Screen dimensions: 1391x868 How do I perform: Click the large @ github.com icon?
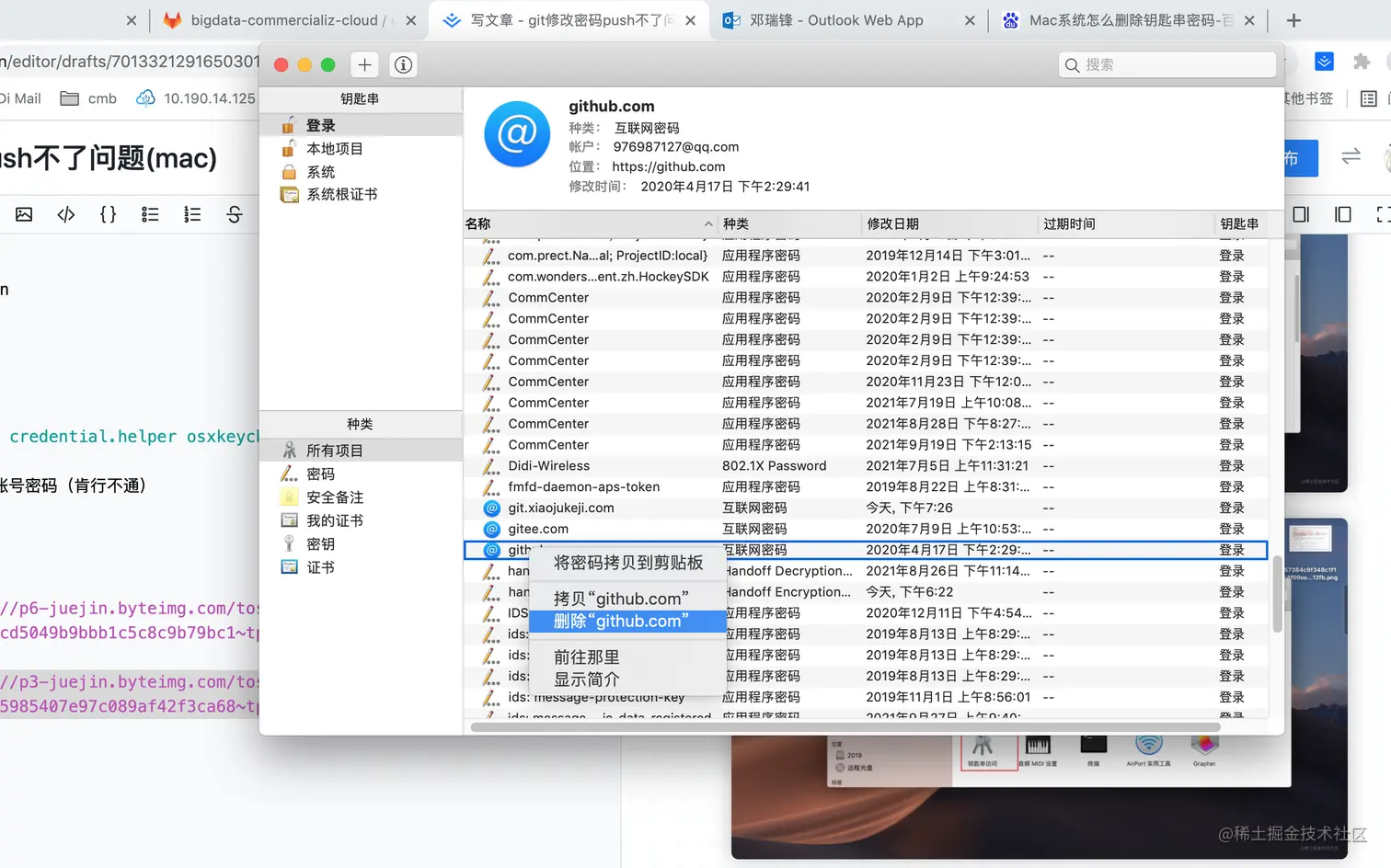coord(517,134)
